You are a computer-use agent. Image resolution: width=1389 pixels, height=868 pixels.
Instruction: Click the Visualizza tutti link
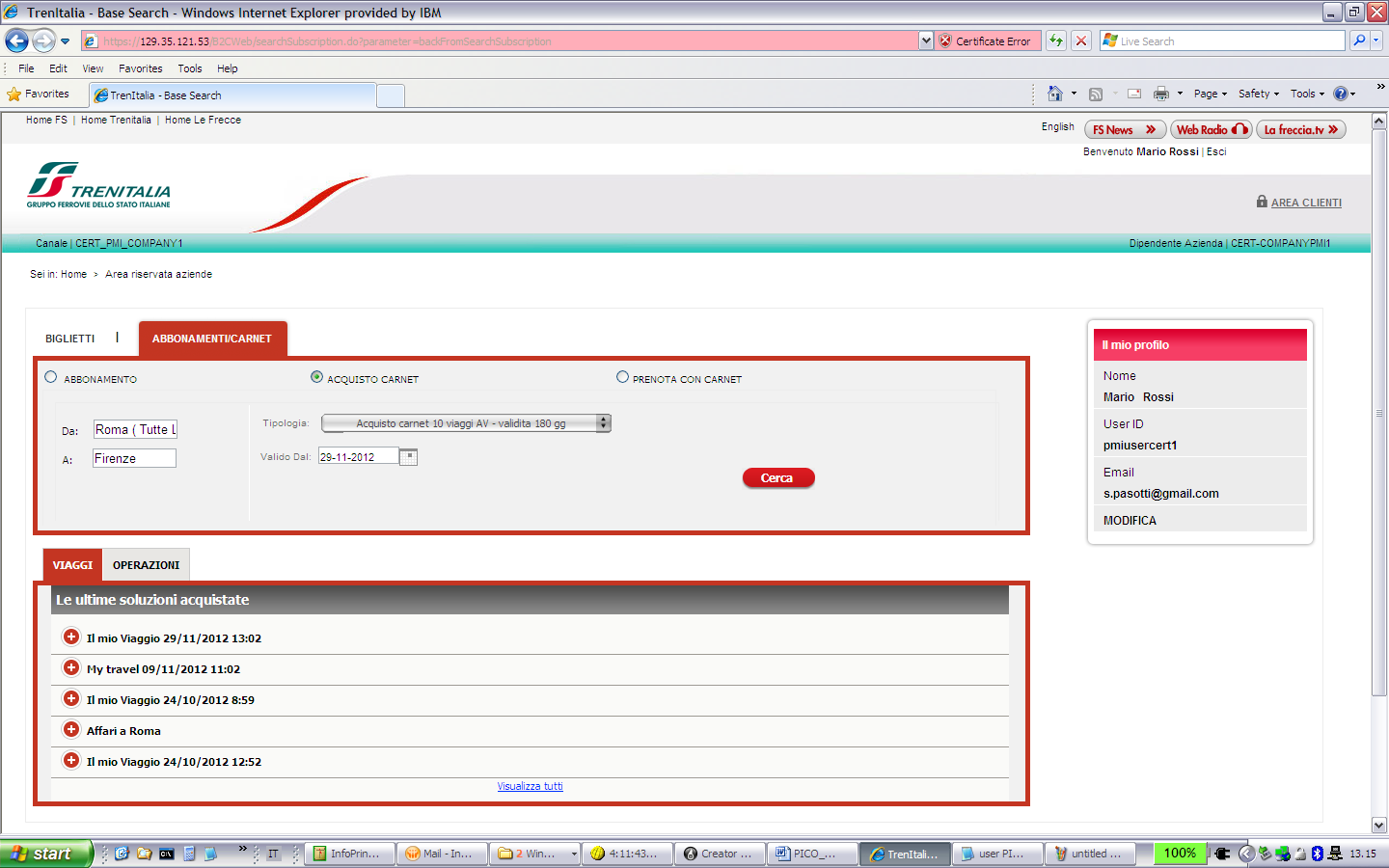tap(530, 786)
